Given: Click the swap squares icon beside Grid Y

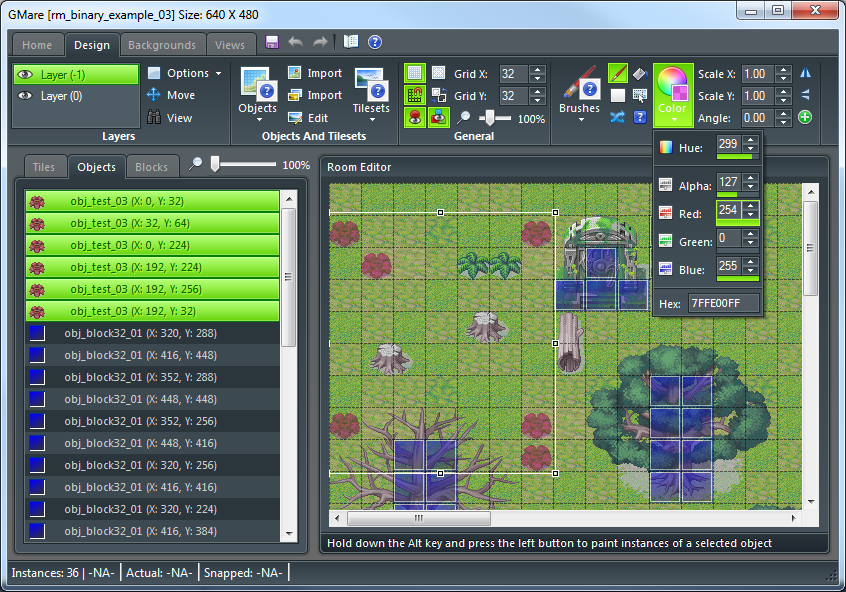Looking at the screenshot, I should (439, 96).
